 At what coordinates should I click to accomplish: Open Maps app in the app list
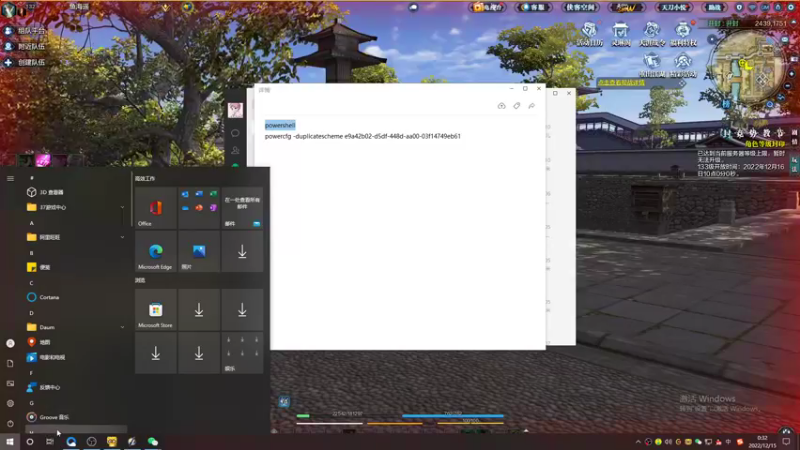click(x=74, y=342)
